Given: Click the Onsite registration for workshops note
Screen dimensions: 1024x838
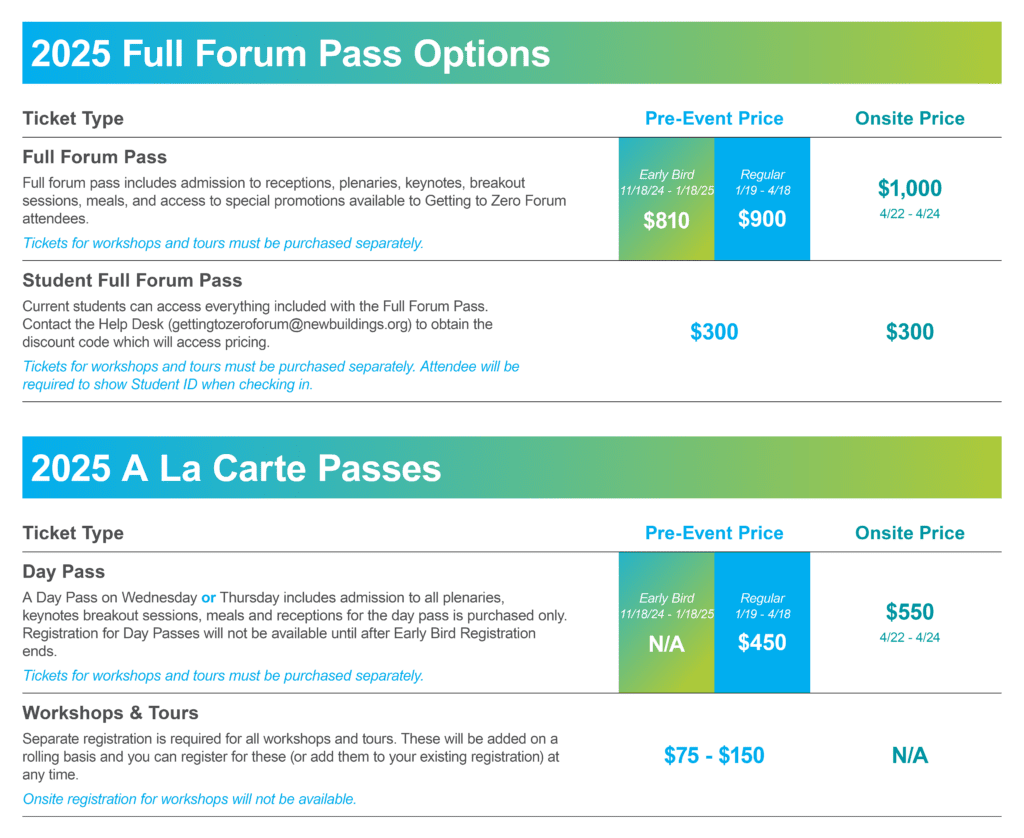Looking at the screenshot, I should click(x=189, y=799).
